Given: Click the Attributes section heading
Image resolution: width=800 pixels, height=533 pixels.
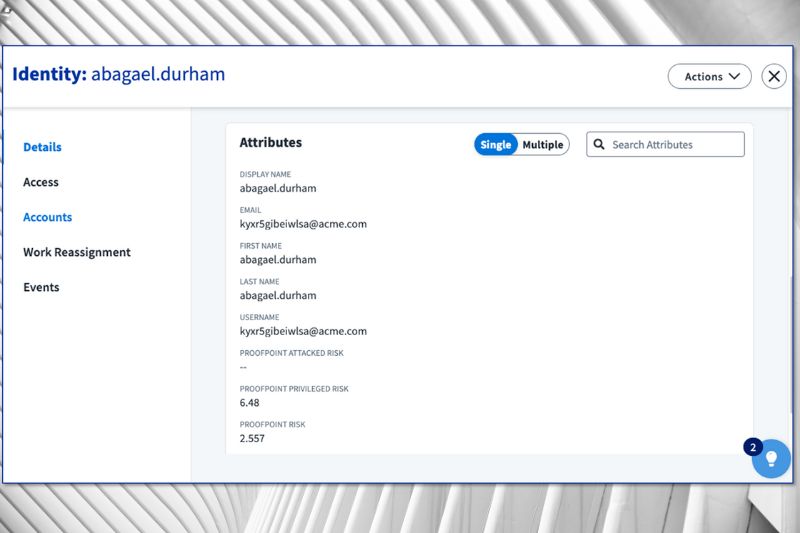Looking at the screenshot, I should [x=271, y=143].
